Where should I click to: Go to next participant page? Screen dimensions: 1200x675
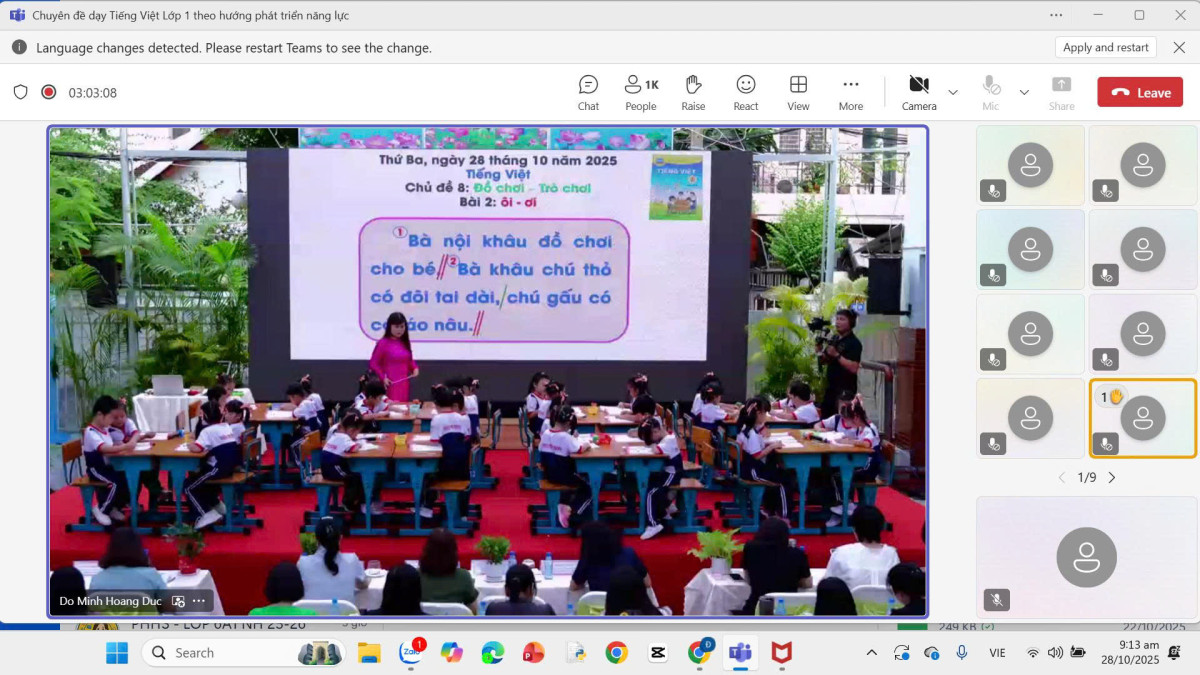pos(1112,478)
